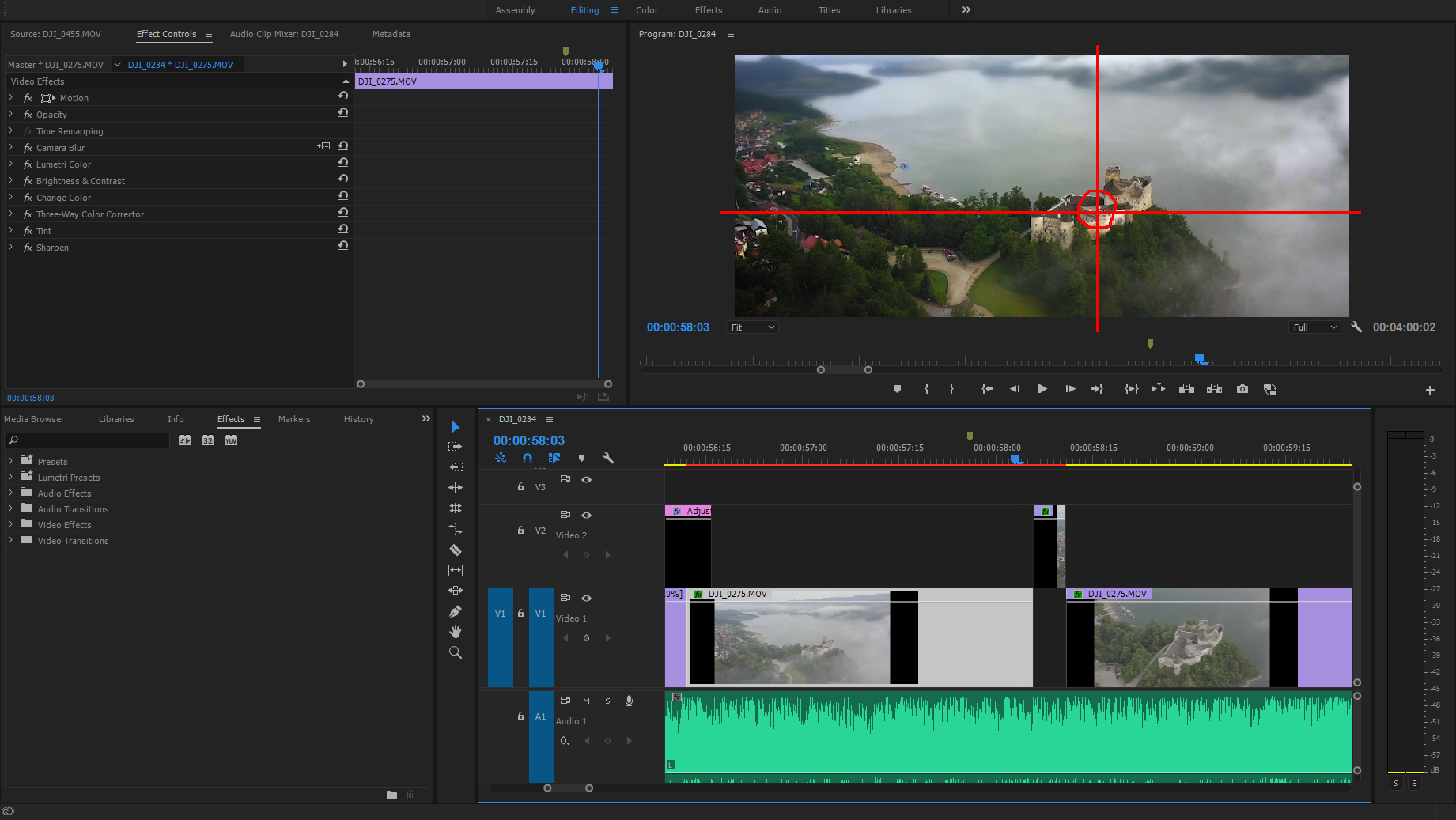Select the Slip tool
The image size is (1456, 820).
(x=456, y=570)
